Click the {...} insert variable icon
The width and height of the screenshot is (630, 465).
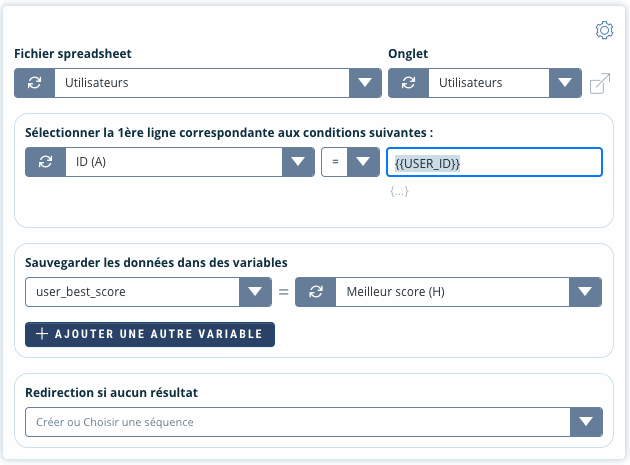(x=399, y=191)
